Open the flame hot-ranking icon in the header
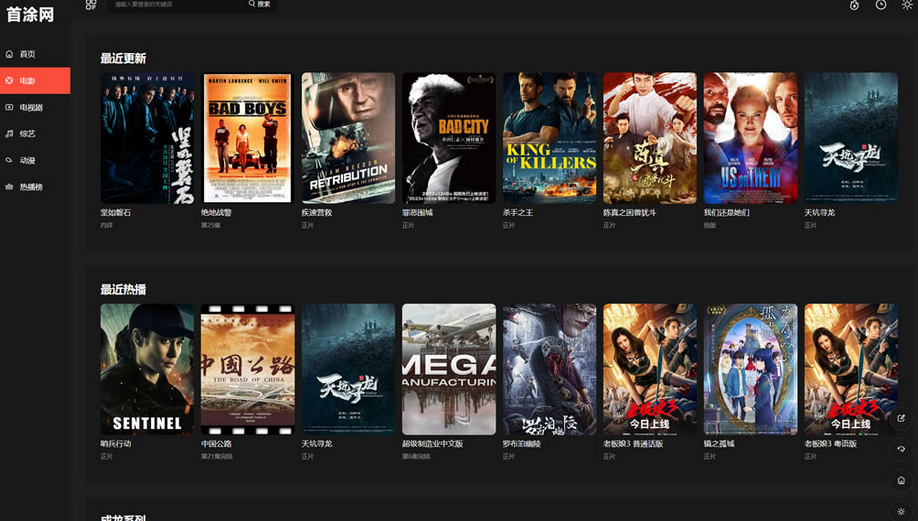918x521 pixels. [854, 5]
